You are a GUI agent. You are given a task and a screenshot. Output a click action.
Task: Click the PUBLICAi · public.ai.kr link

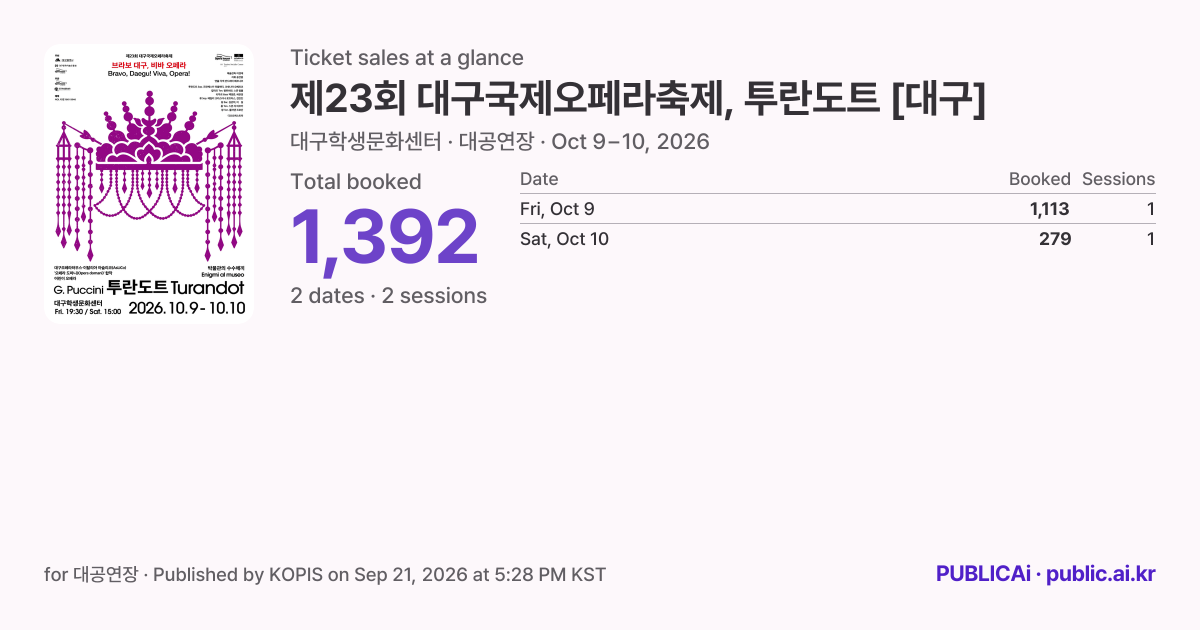point(1045,574)
